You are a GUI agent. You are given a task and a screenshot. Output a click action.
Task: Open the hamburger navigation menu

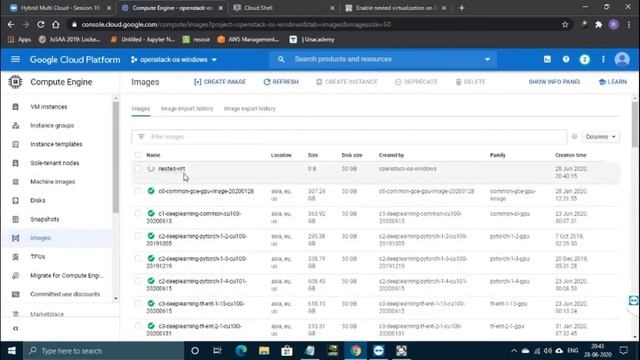pyautogui.click(x=15, y=60)
